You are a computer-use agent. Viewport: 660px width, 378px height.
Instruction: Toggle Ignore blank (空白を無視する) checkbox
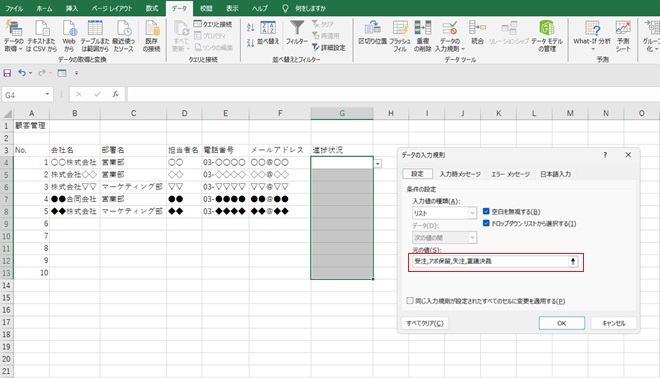point(486,211)
